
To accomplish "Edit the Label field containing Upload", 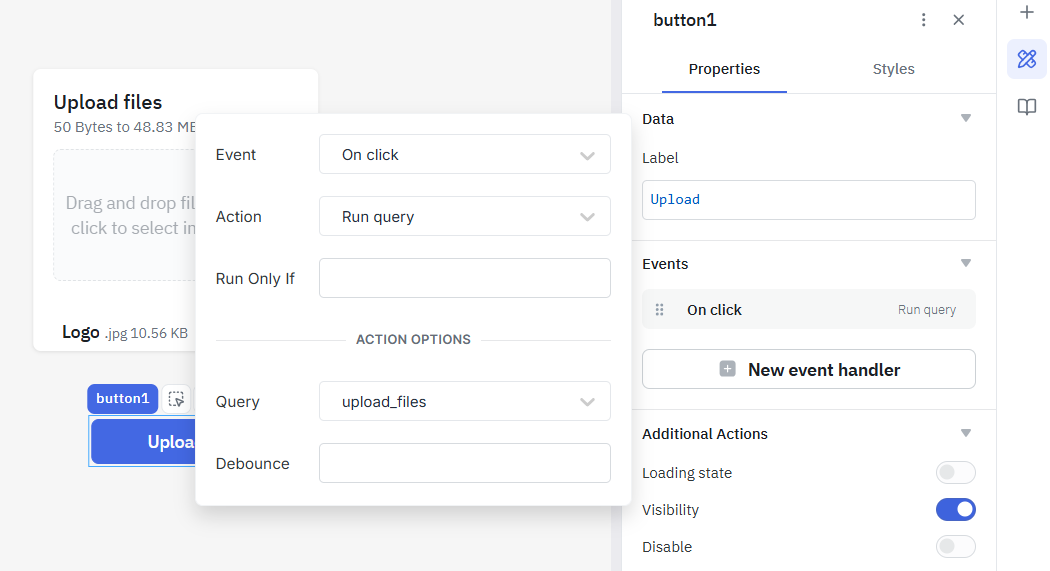I will 808,199.
